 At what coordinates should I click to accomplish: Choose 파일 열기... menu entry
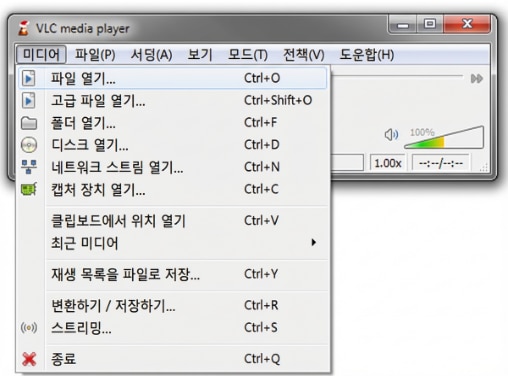coord(173,78)
